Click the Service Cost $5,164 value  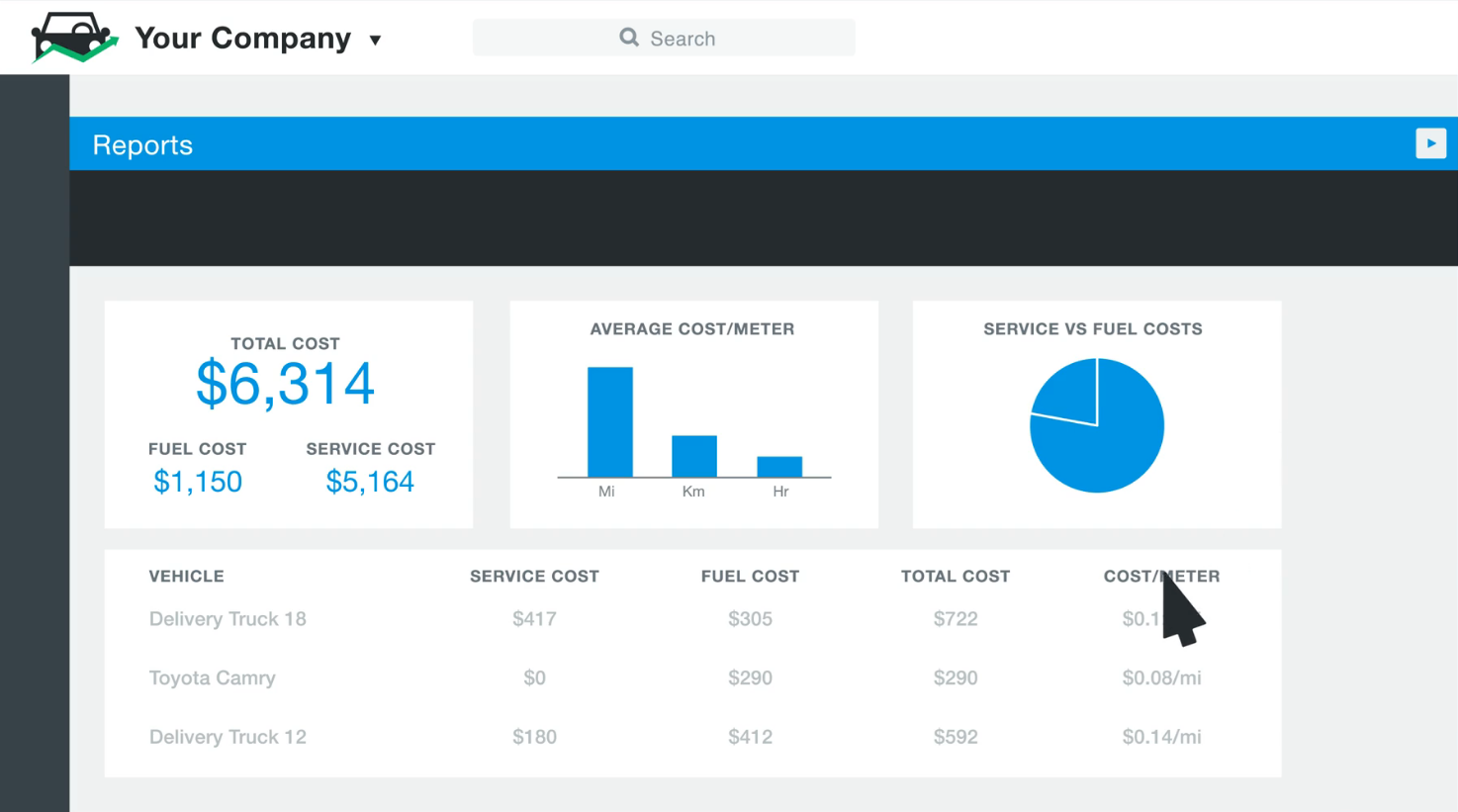(x=370, y=482)
